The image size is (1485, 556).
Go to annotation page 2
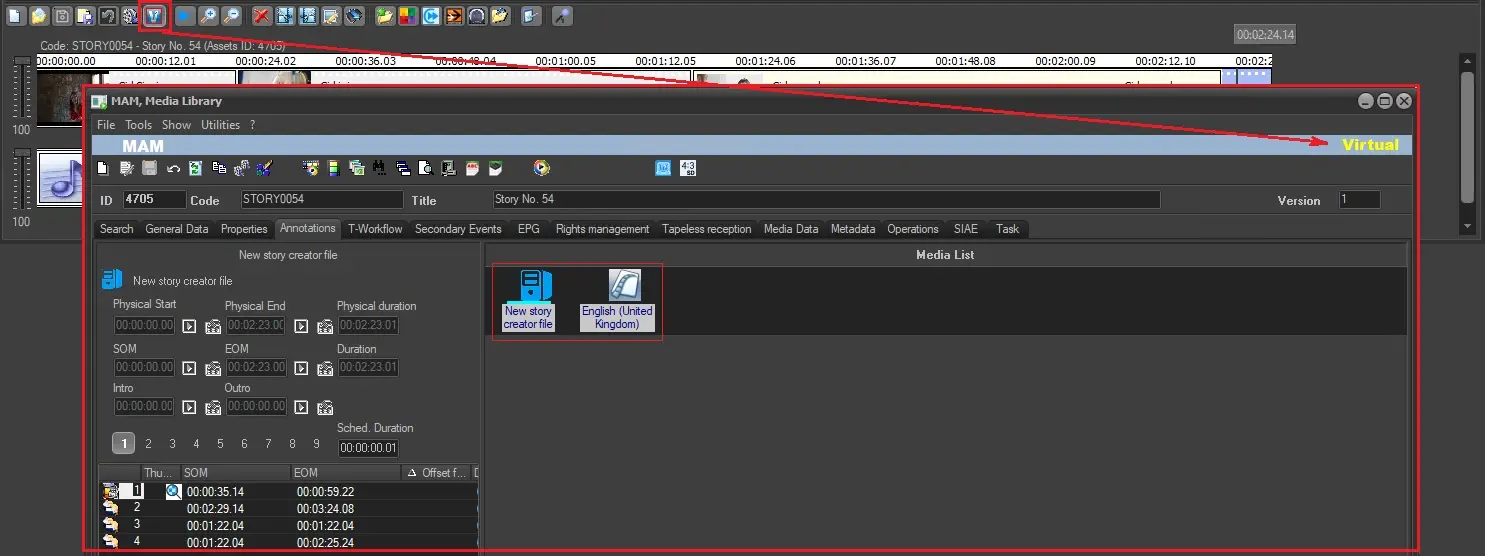(x=148, y=444)
